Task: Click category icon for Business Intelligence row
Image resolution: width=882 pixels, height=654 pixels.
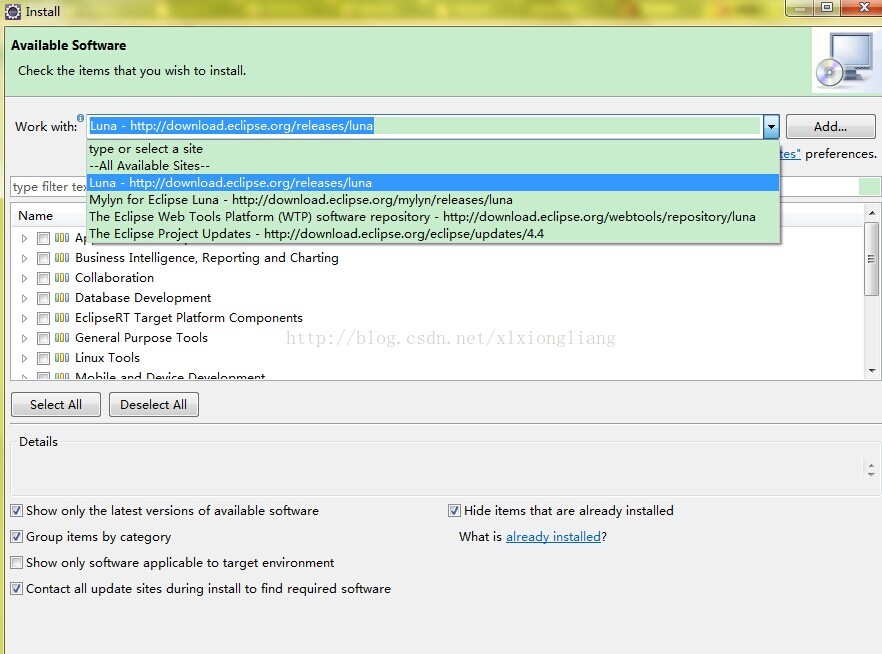Action: 62,258
